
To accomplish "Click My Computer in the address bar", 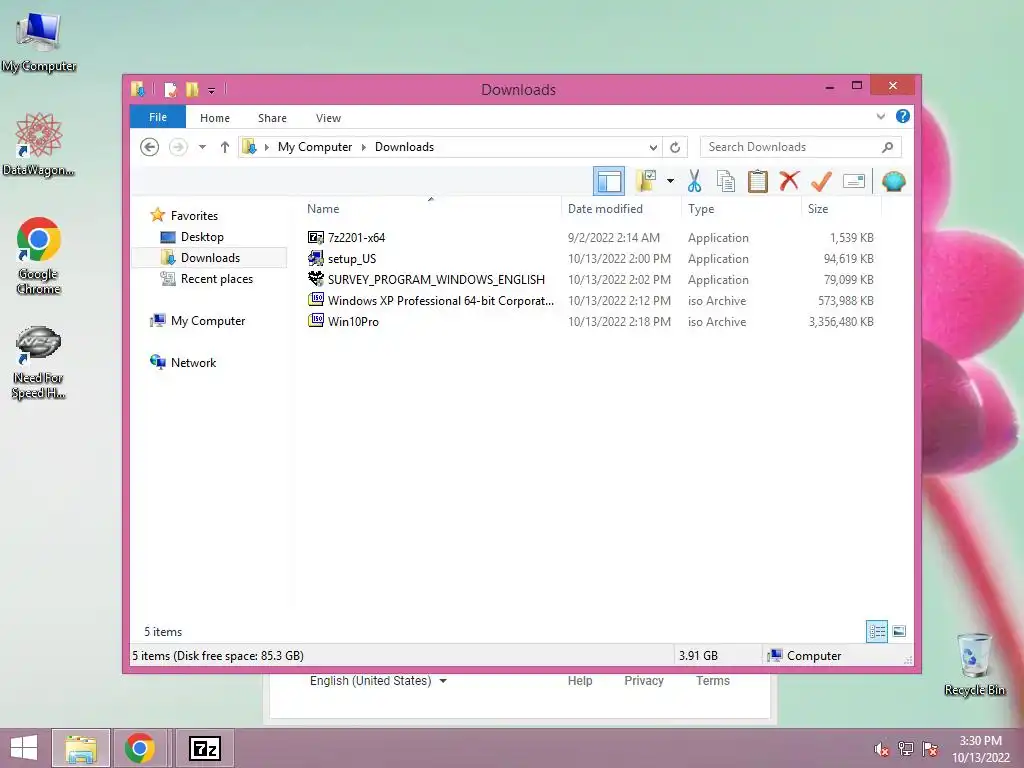I will click(315, 147).
